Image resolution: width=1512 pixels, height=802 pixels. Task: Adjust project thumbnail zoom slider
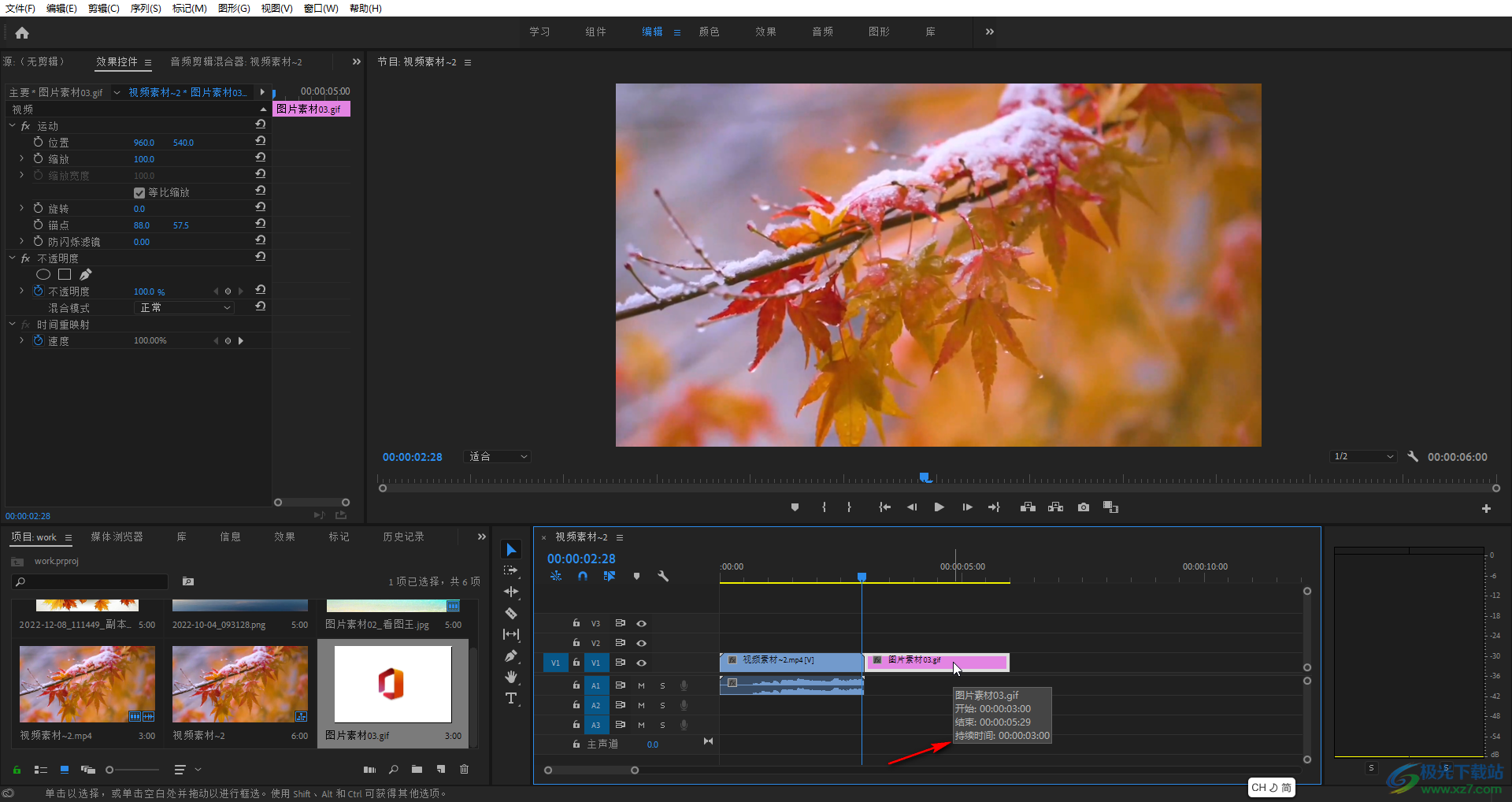110,770
